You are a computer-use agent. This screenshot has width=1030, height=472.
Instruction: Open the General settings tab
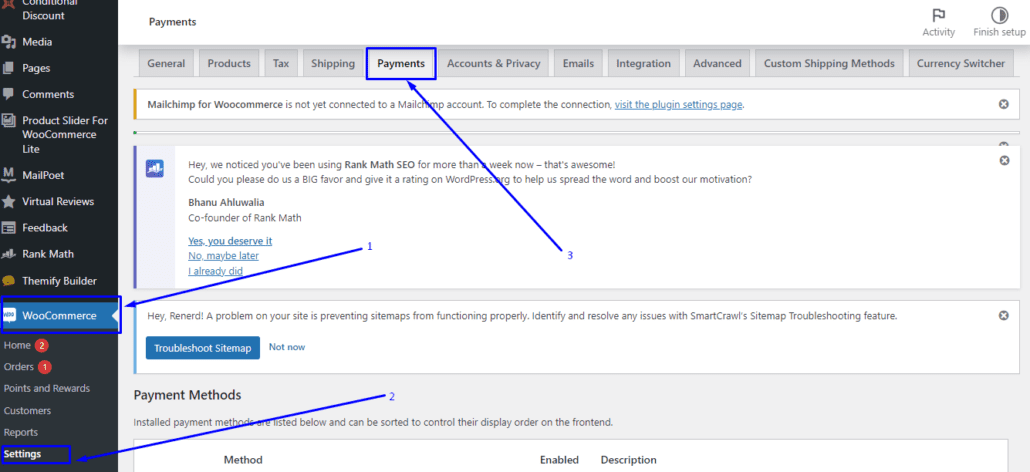pyautogui.click(x=166, y=64)
